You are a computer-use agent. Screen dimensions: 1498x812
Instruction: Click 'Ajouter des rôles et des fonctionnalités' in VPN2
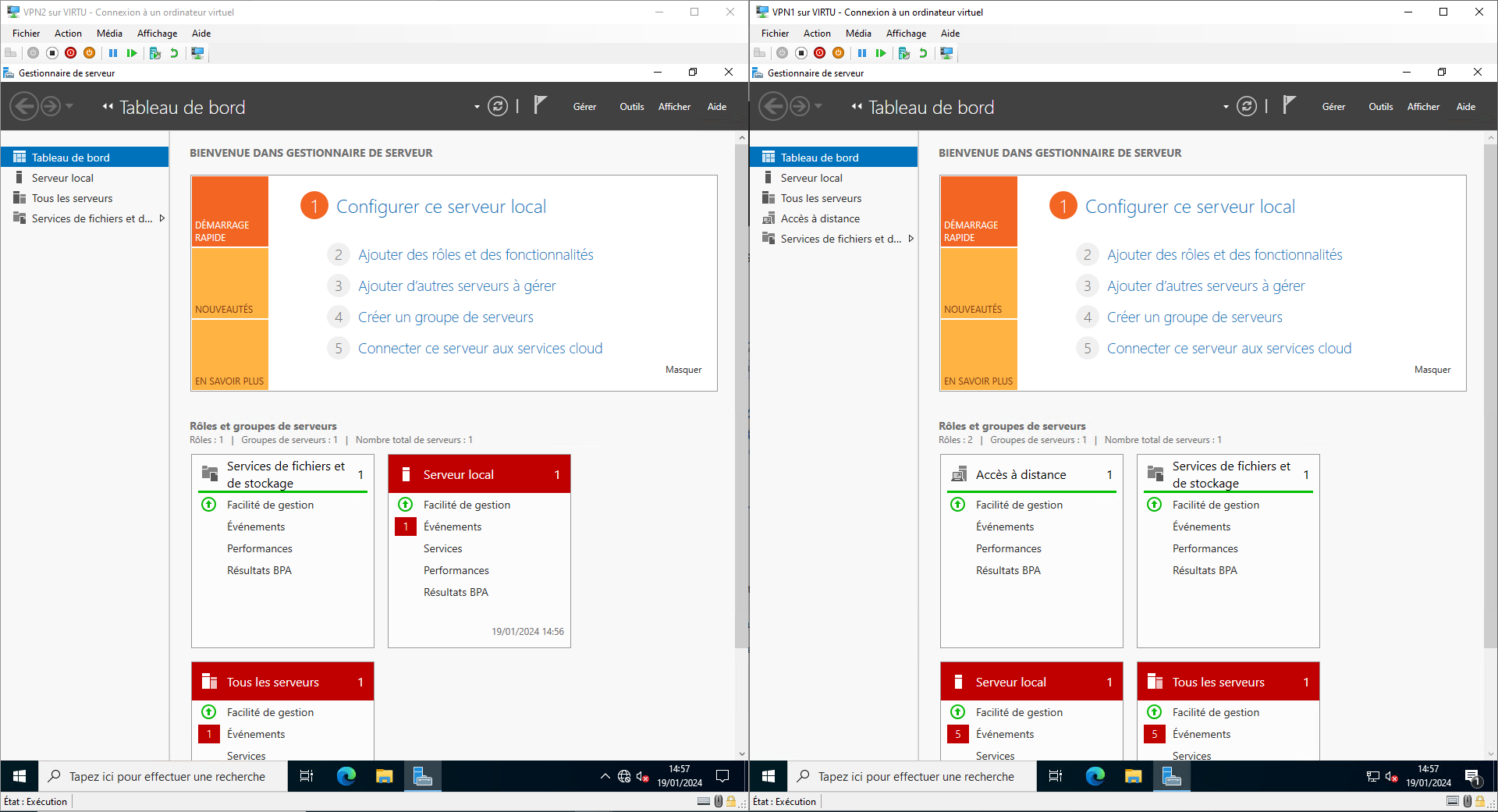pyautogui.click(x=475, y=255)
